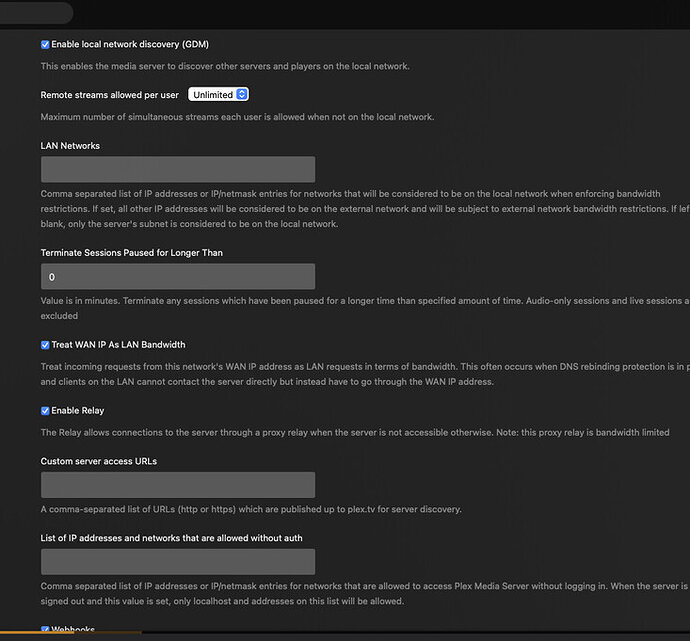Disable the Enable Relay checkbox
The width and height of the screenshot is (690, 641).
[x=45, y=411]
